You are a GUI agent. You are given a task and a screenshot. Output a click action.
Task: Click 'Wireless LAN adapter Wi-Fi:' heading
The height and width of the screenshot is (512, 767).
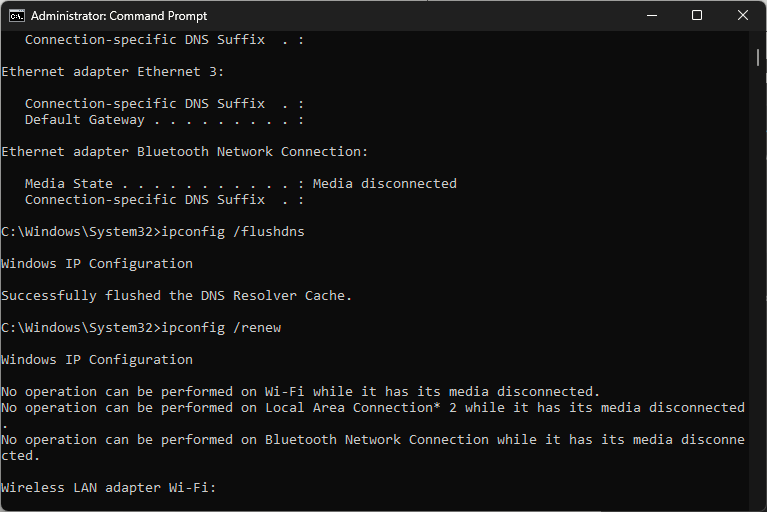pyautogui.click(x=108, y=488)
